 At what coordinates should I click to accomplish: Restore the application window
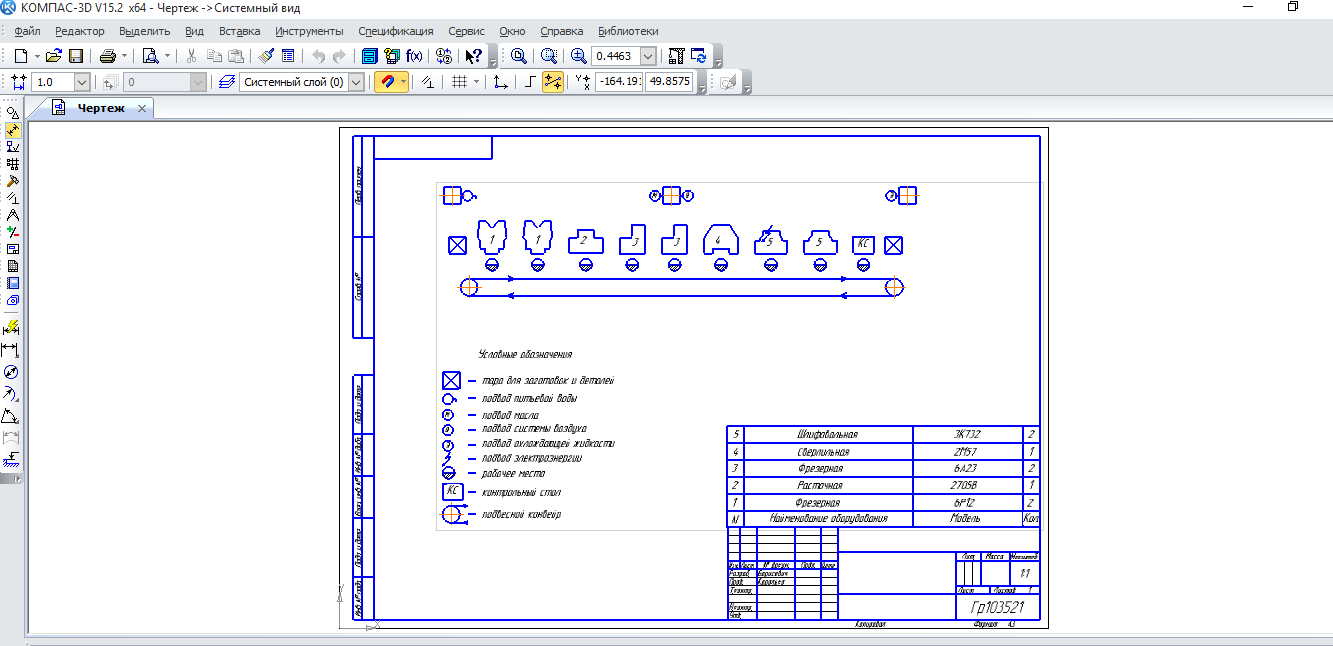[x=1293, y=7]
